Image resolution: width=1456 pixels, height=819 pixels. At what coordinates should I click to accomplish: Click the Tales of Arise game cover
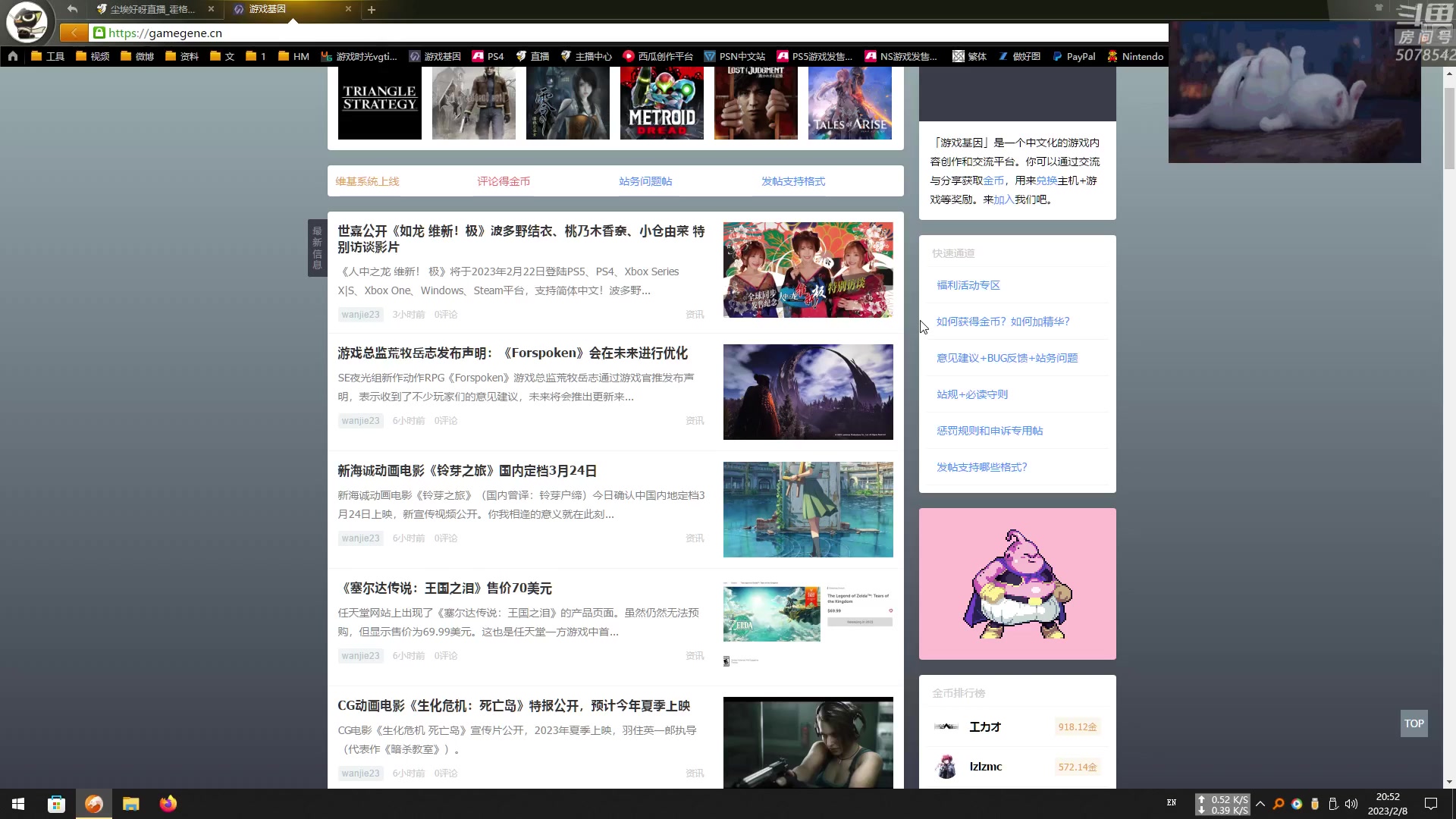tap(850, 103)
